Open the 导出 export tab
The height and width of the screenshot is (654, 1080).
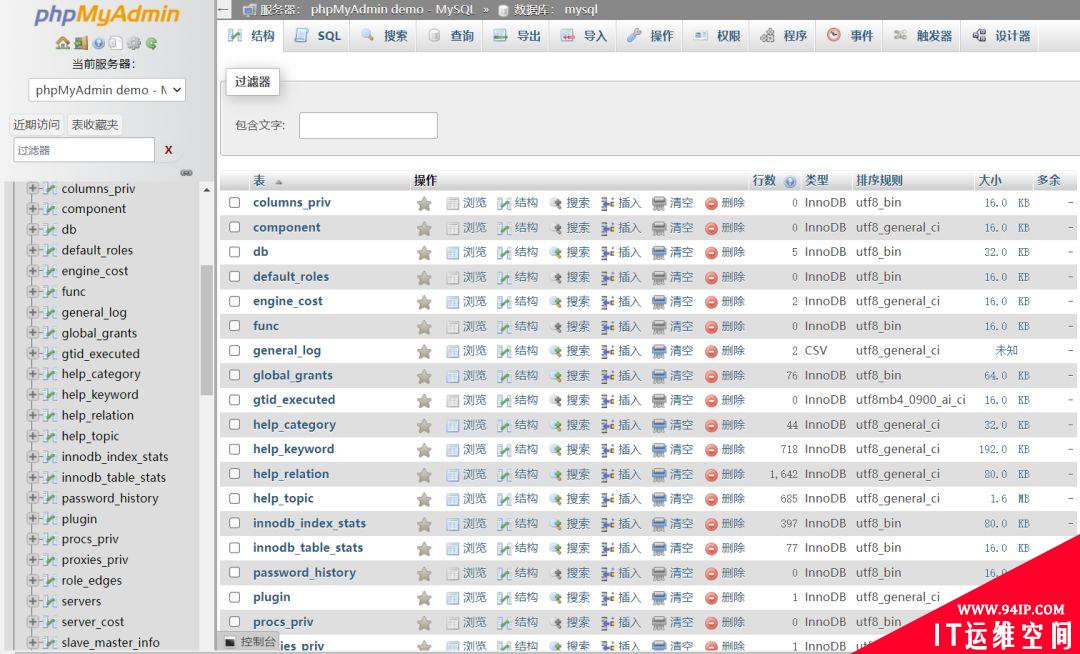pos(517,36)
